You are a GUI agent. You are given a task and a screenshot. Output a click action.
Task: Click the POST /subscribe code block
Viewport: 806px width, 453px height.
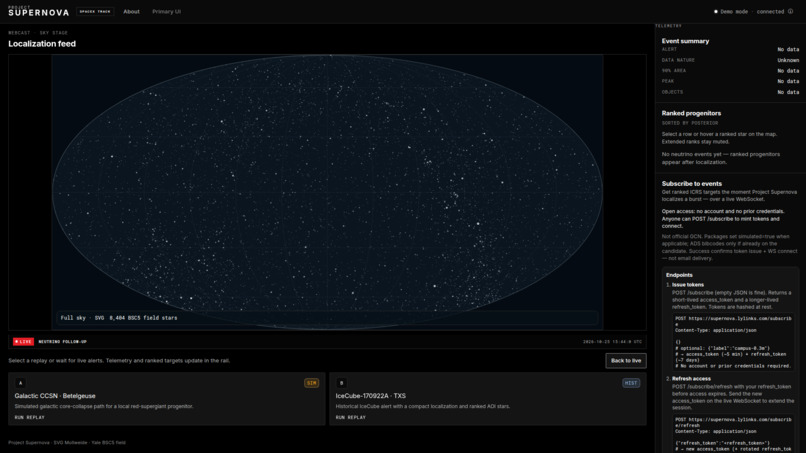pos(734,342)
